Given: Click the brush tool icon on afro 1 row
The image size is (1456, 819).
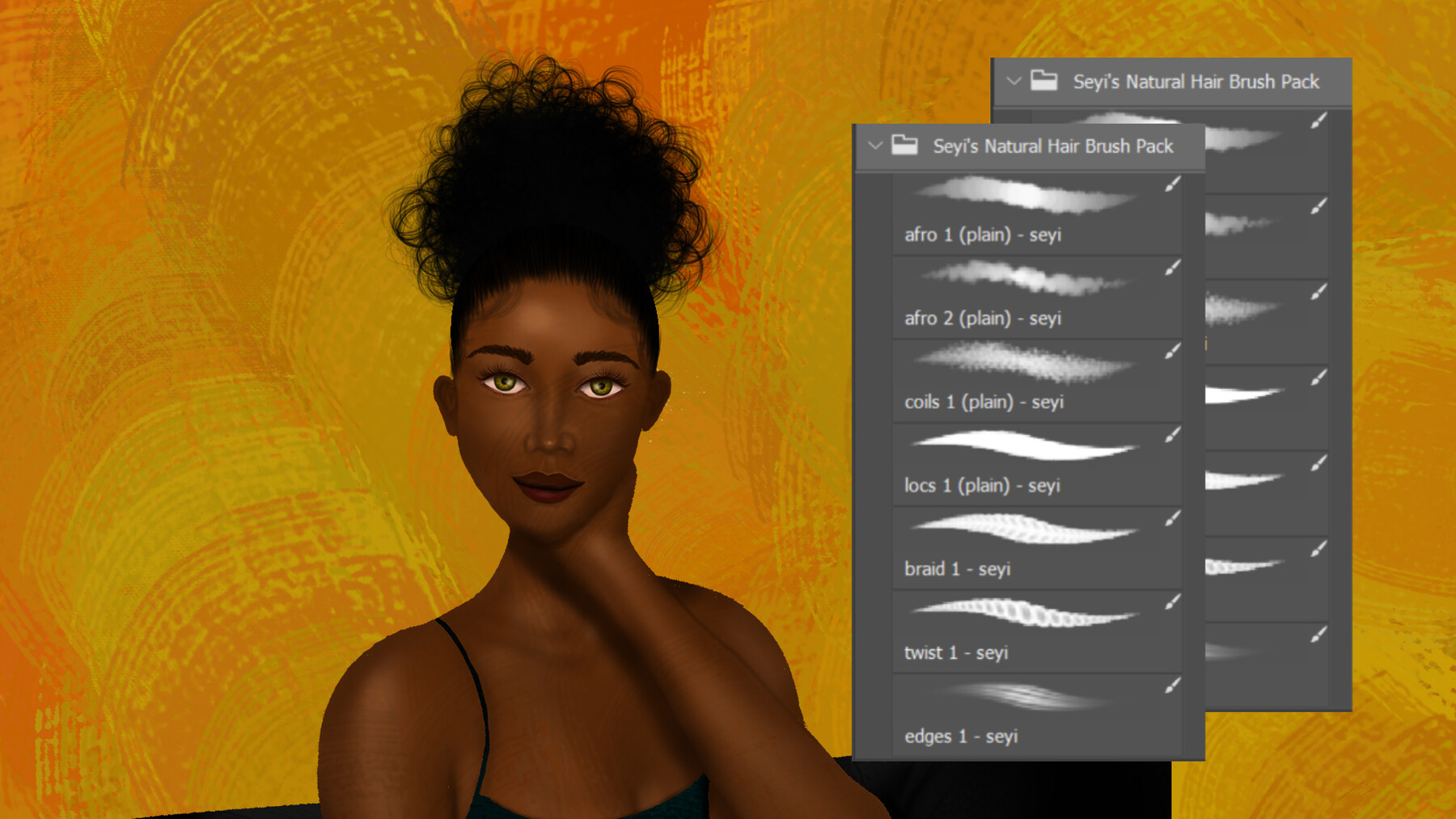Looking at the screenshot, I should tap(1173, 184).
